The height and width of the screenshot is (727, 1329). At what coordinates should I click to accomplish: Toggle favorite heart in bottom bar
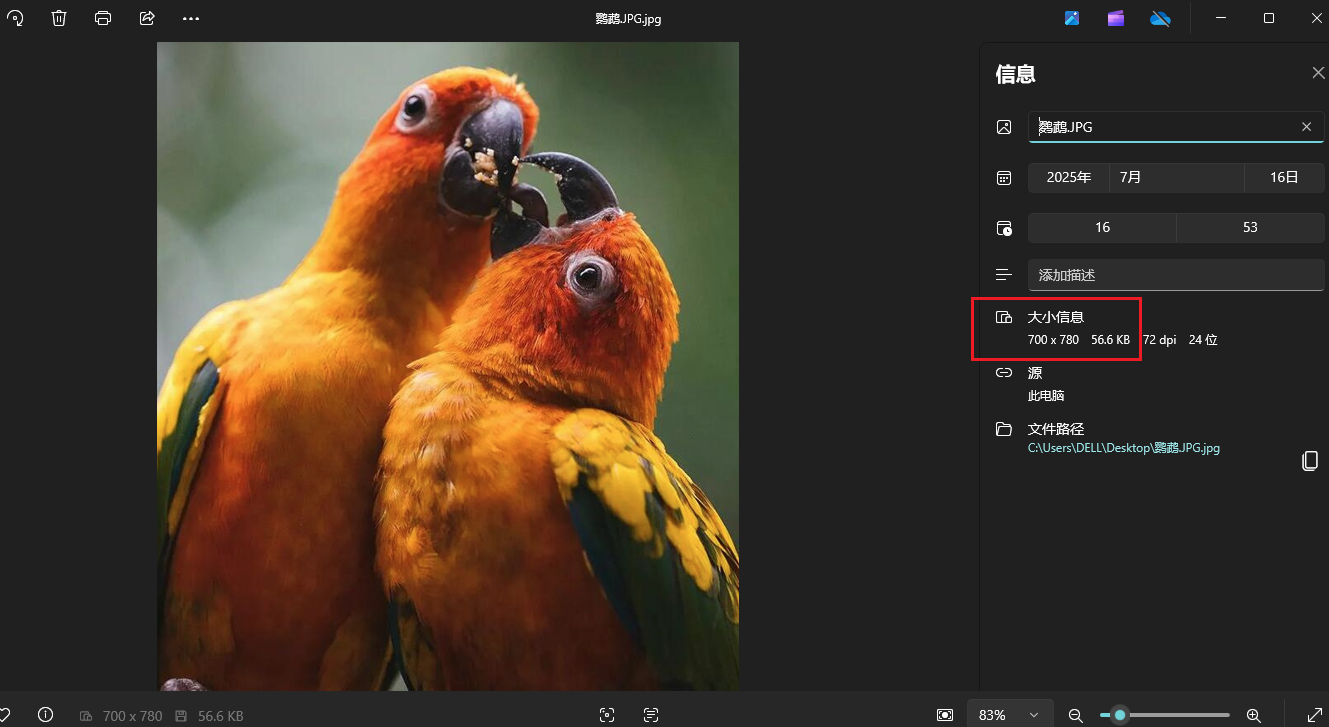tap(5, 715)
